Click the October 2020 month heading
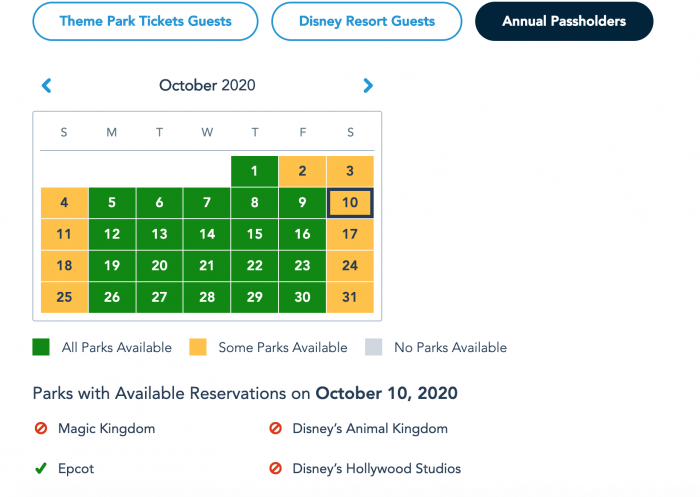The height and width of the screenshot is (497, 700). click(207, 85)
